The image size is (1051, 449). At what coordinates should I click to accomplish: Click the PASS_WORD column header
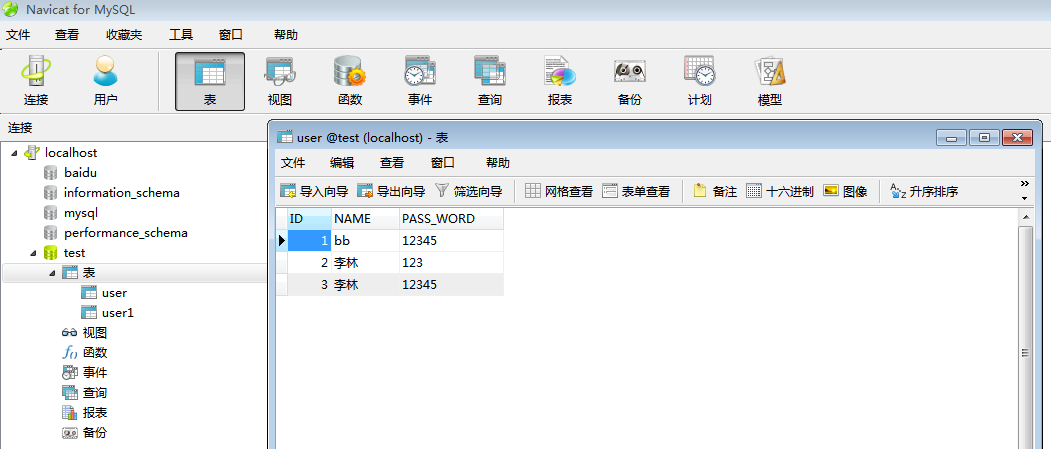pyautogui.click(x=451, y=218)
